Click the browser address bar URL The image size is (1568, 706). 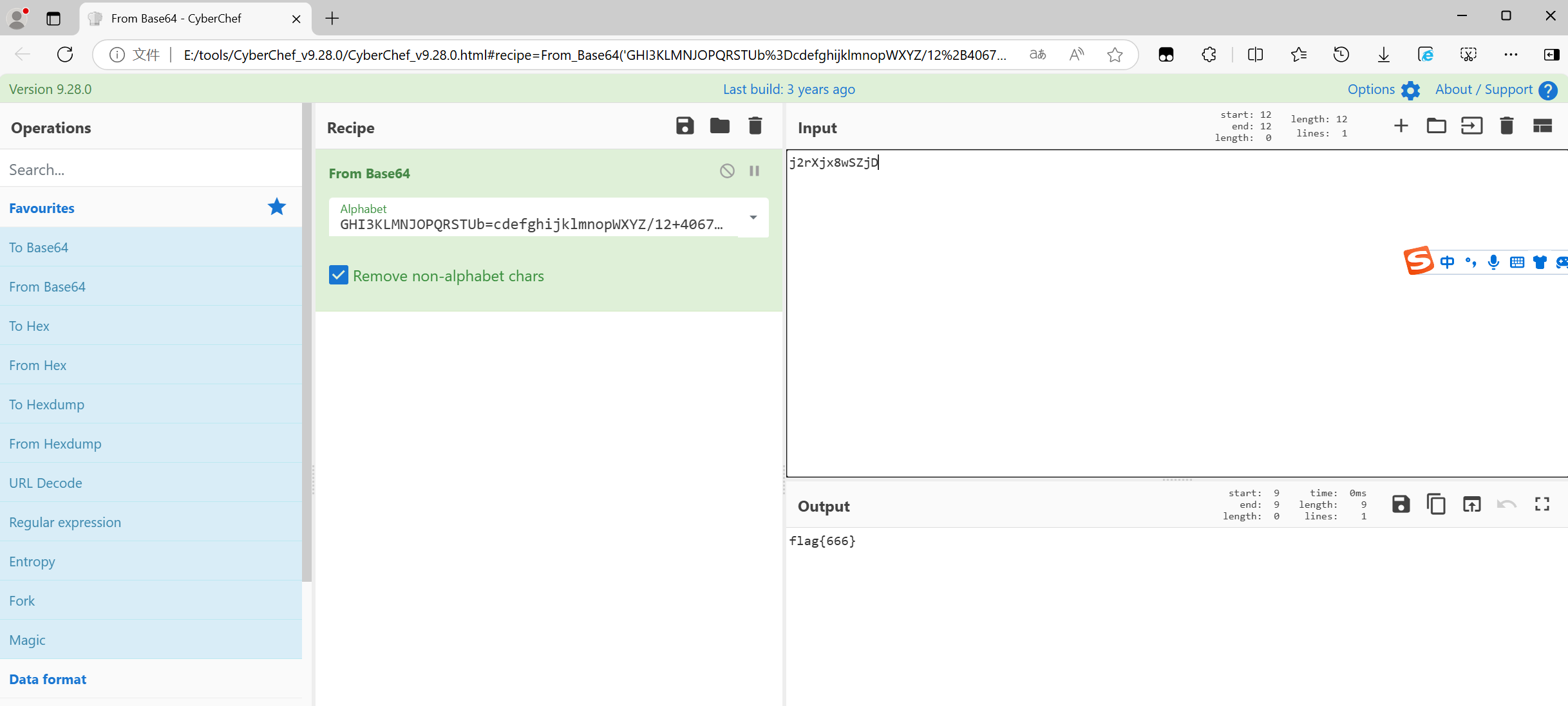(x=594, y=55)
